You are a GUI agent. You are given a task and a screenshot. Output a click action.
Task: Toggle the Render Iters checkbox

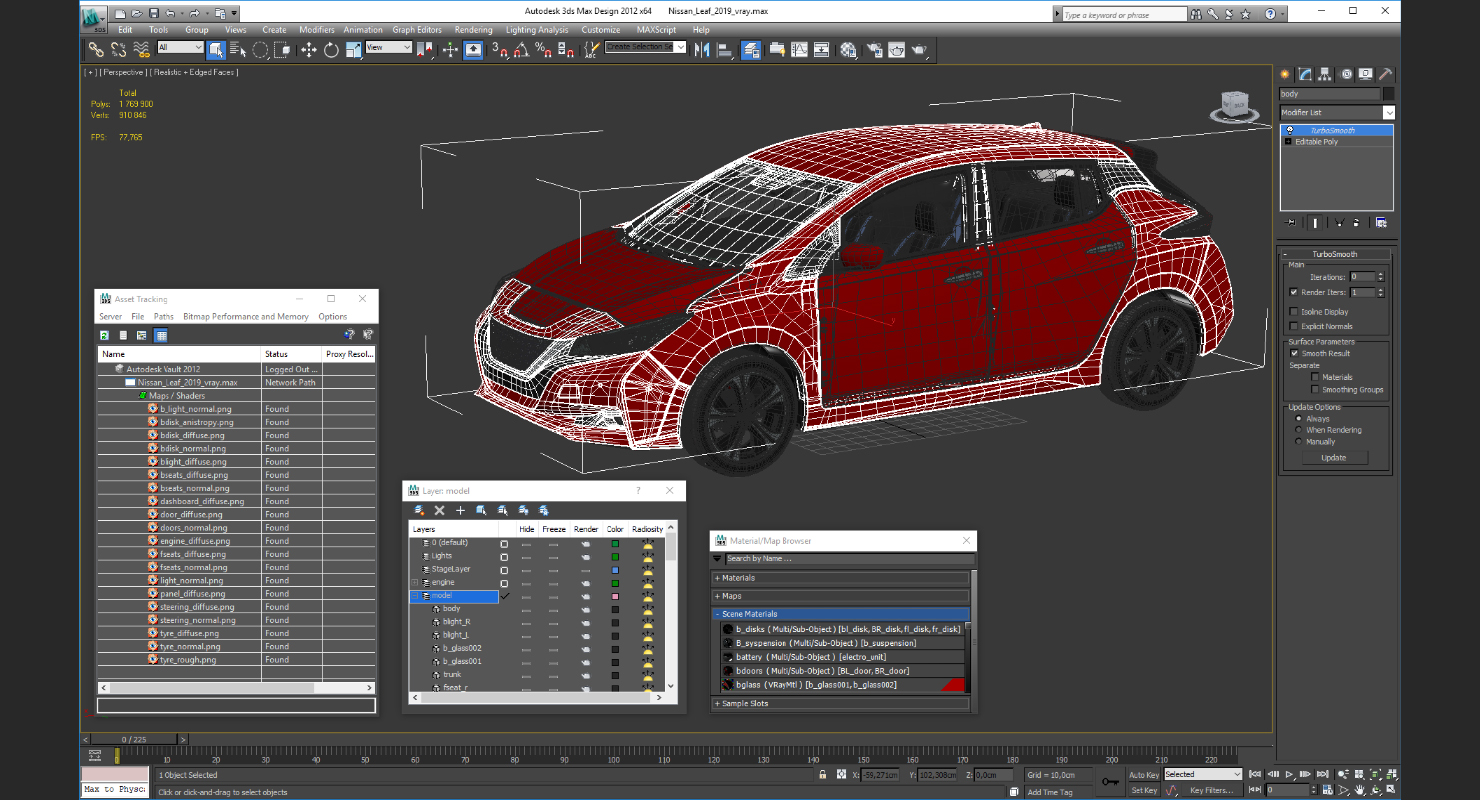tap(1293, 292)
